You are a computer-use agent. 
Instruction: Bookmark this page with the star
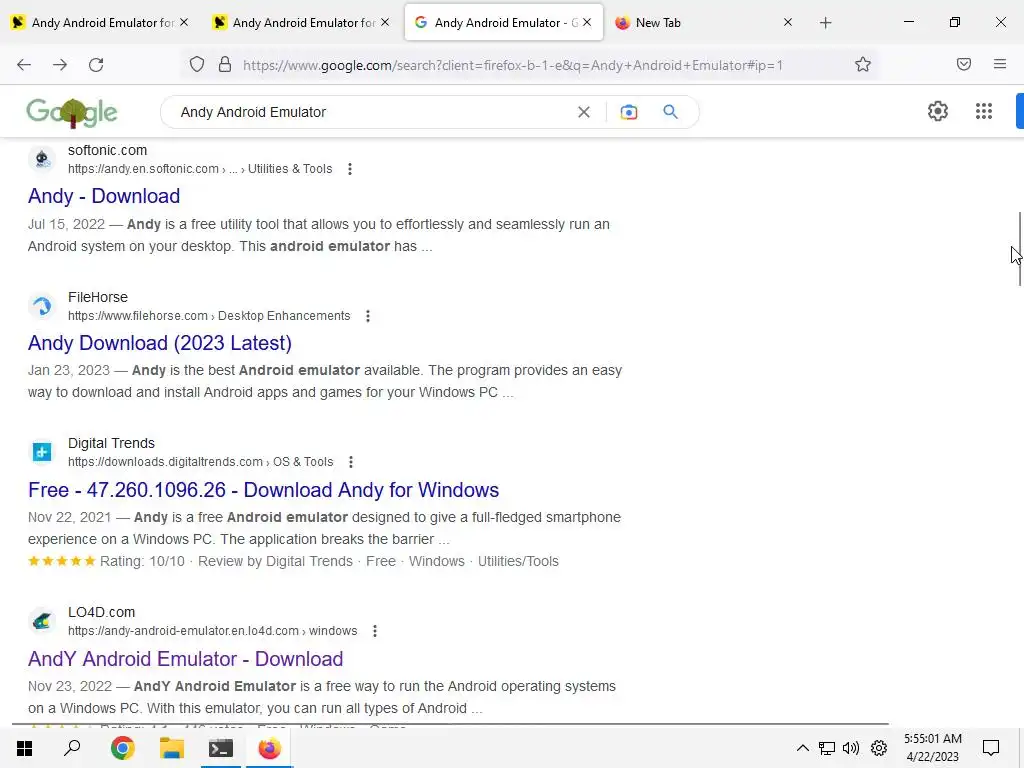[863, 65]
